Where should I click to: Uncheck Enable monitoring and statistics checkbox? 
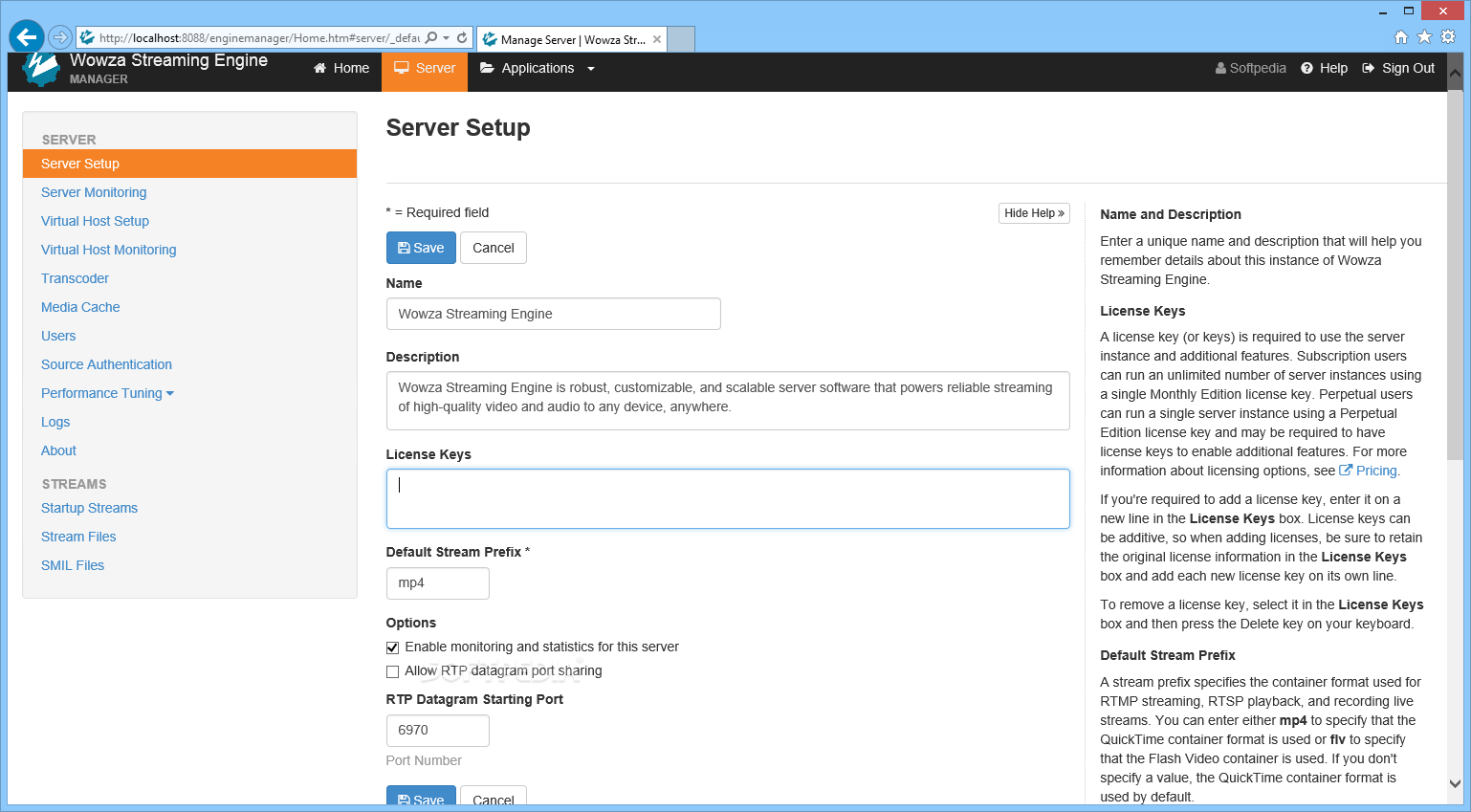(392, 647)
